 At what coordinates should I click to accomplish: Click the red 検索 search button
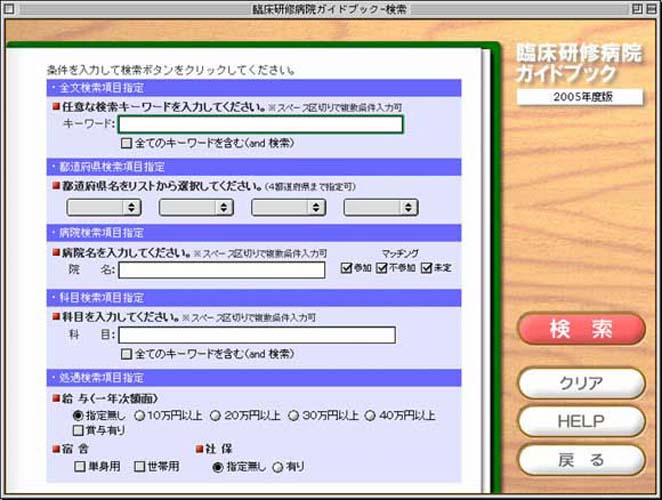pos(581,329)
